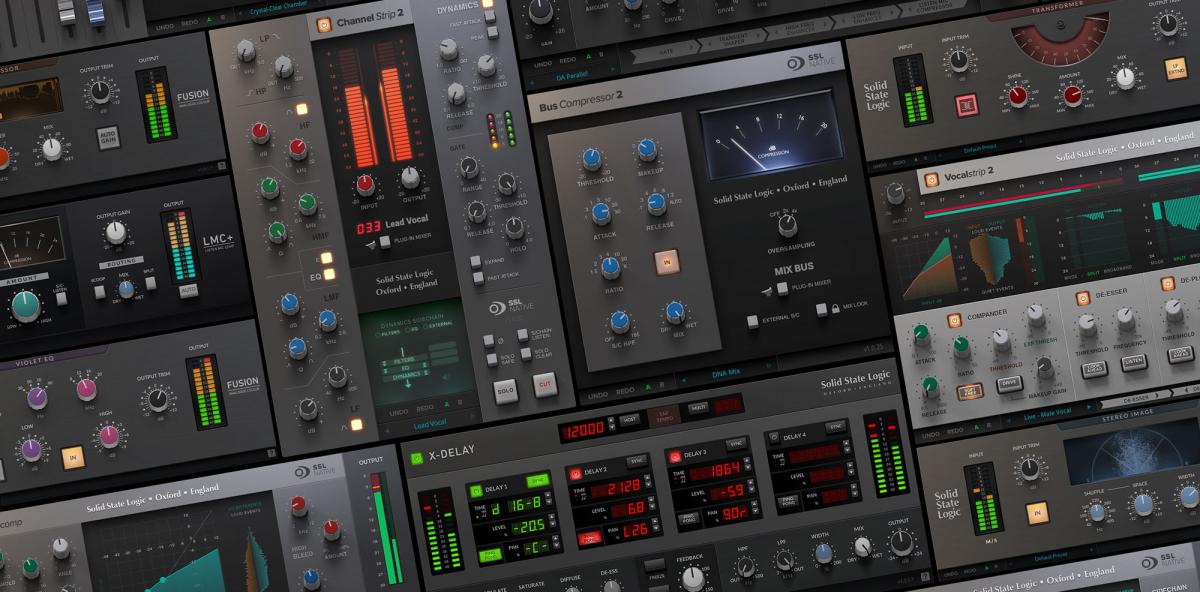The width and height of the screenshot is (1200, 592).
Task: Toggle the Vocalstrip 2 power icon
Action: point(932,181)
